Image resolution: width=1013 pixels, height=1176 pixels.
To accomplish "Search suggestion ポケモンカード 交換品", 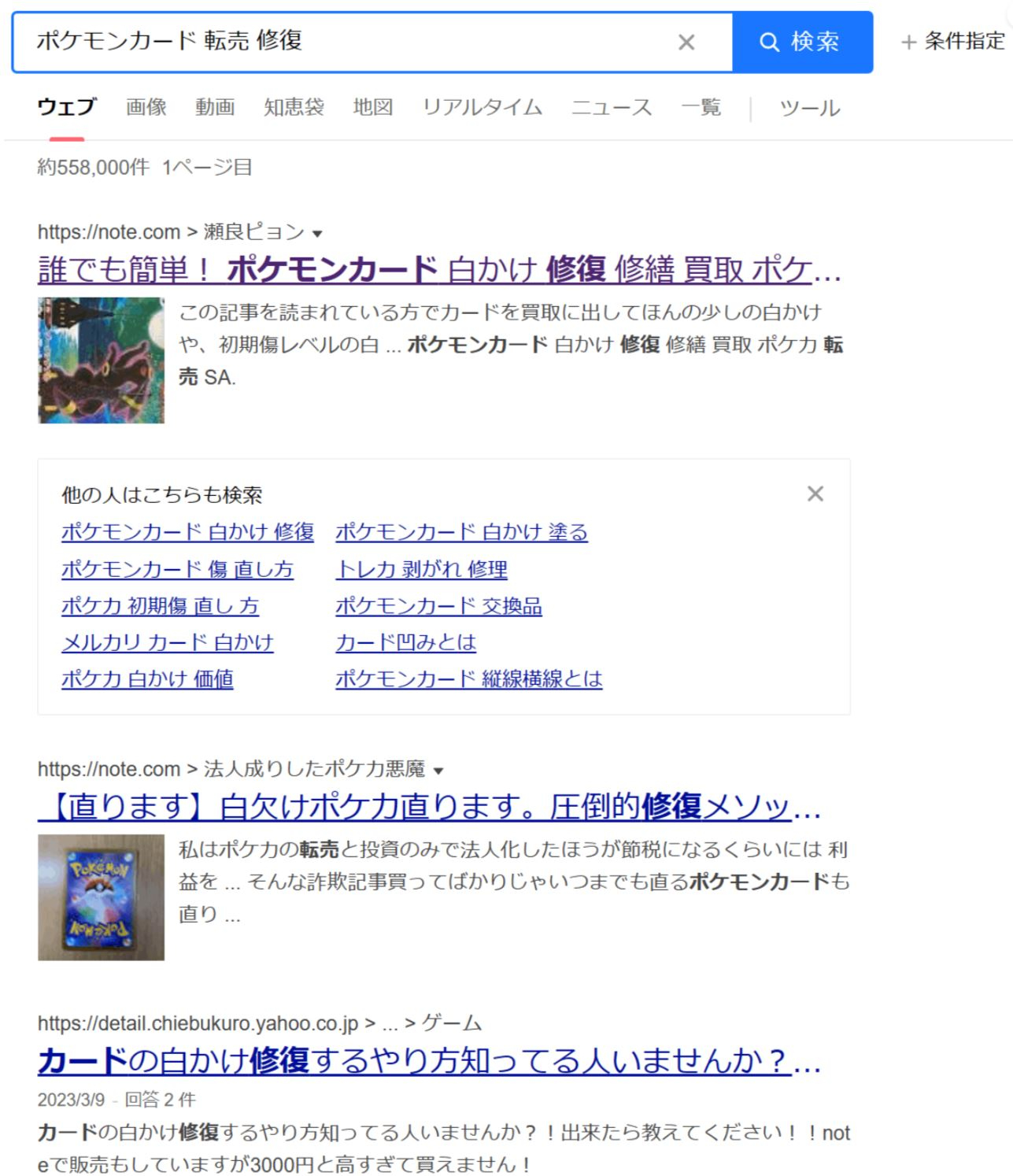I will pyautogui.click(x=438, y=606).
